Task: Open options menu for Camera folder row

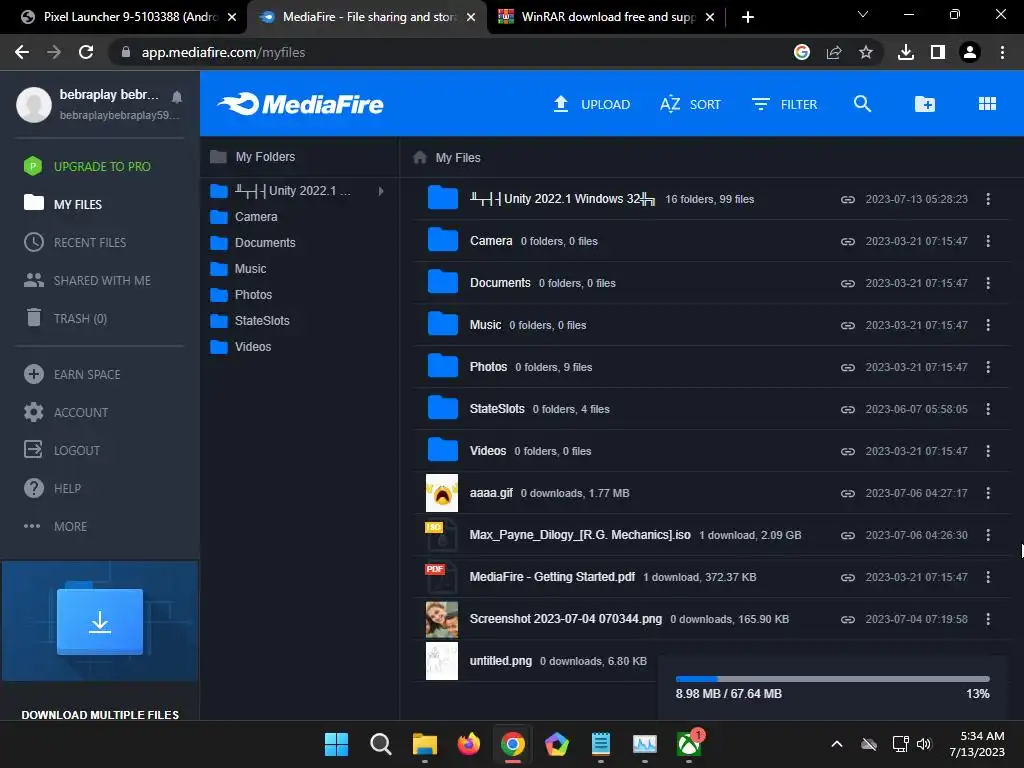Action: [988, 241]
